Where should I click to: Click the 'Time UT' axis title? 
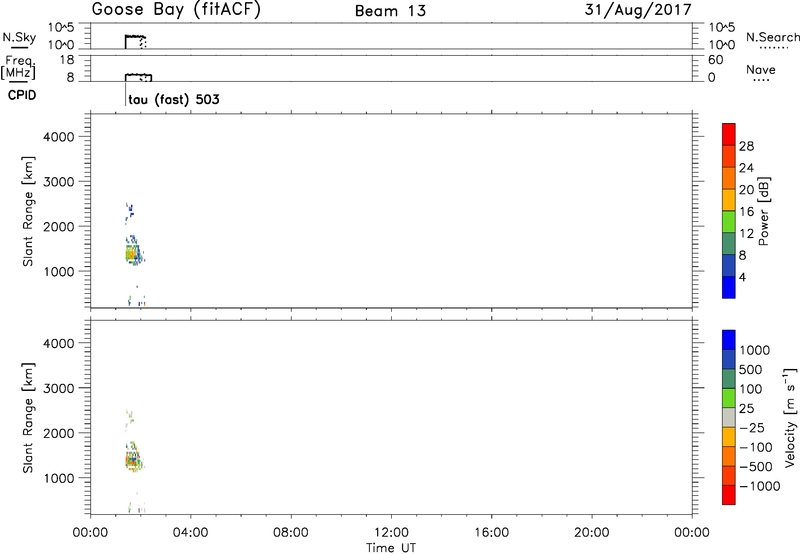pyautogui.click(x=391, y=548)
